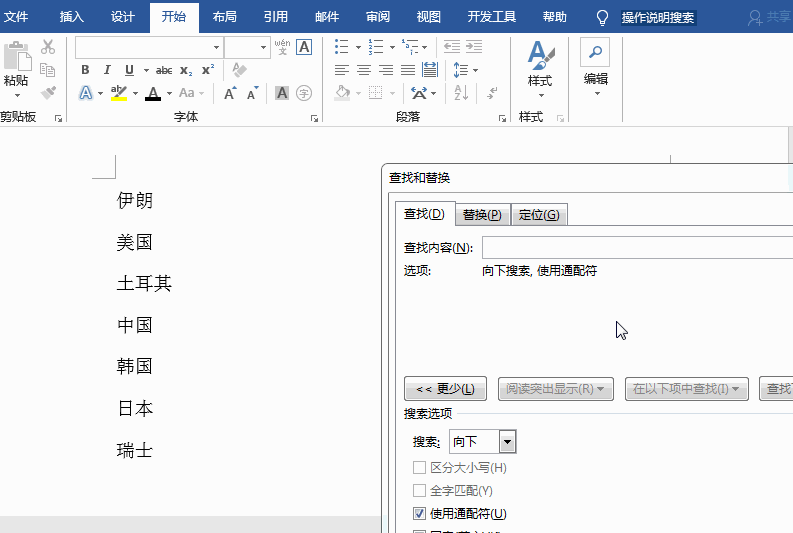This screenshot has width=793, height=533.
Task: Open the 搜索 direction dropdown (向下)
Action: (x=507, y=442)
